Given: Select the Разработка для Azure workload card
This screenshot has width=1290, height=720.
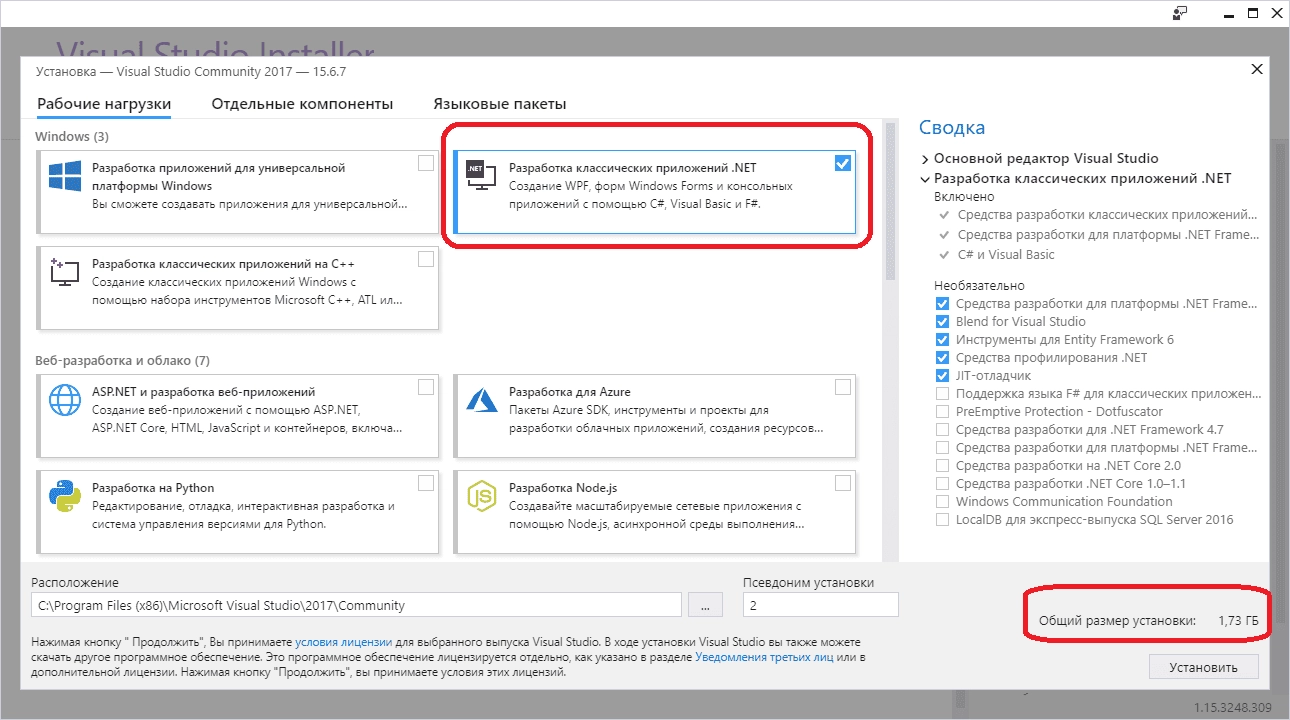Looking at the screenshot, I should [655, 416].
